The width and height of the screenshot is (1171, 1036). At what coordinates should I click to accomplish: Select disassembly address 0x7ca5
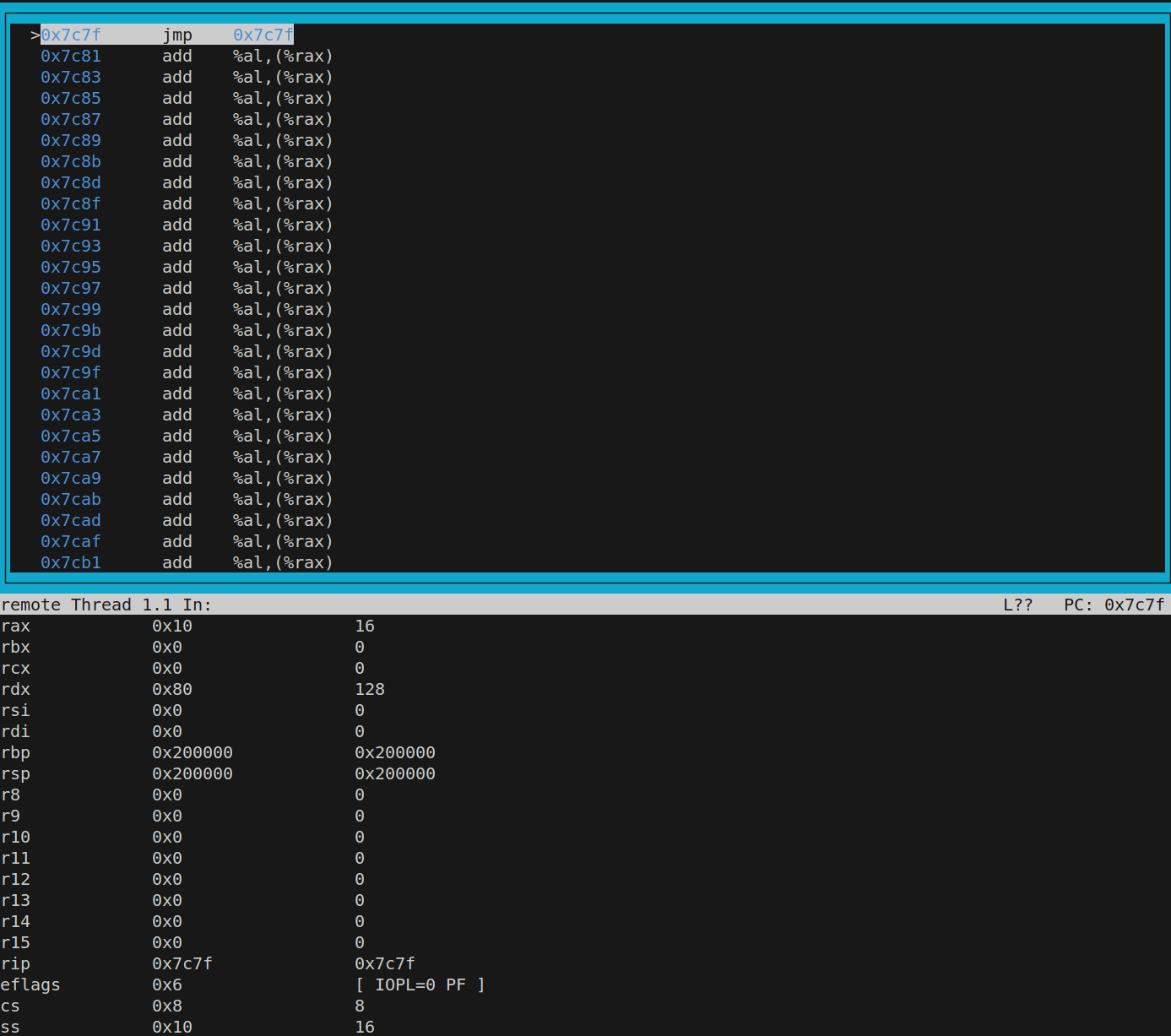[71, 436]
